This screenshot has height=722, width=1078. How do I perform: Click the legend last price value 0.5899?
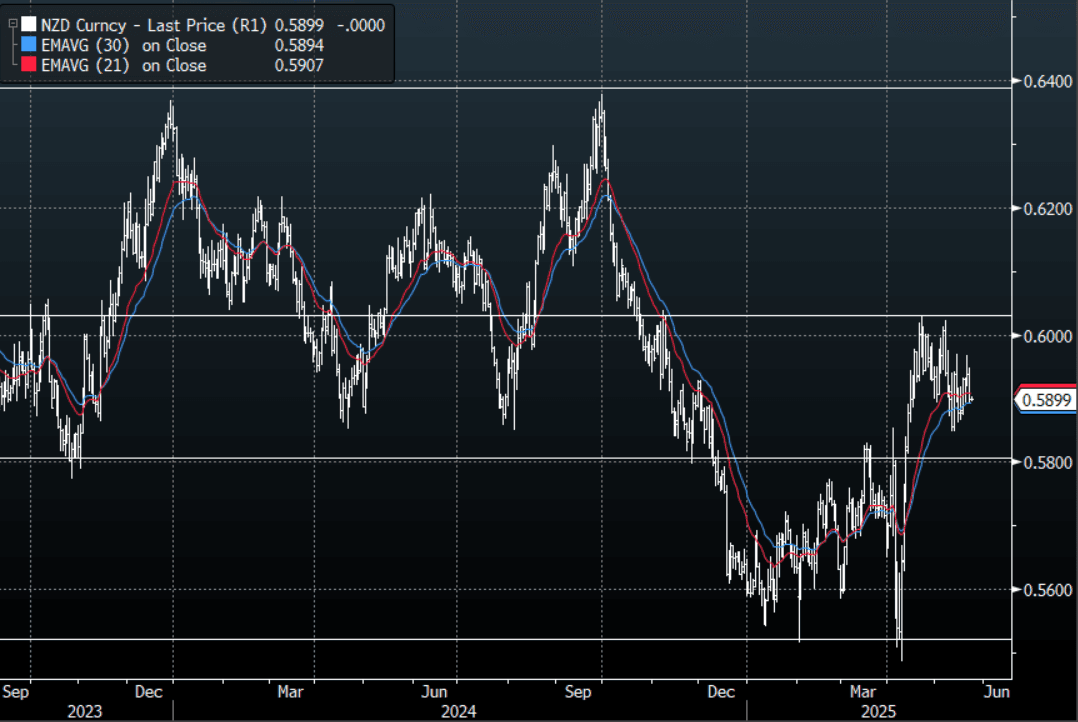click(299, 25)
